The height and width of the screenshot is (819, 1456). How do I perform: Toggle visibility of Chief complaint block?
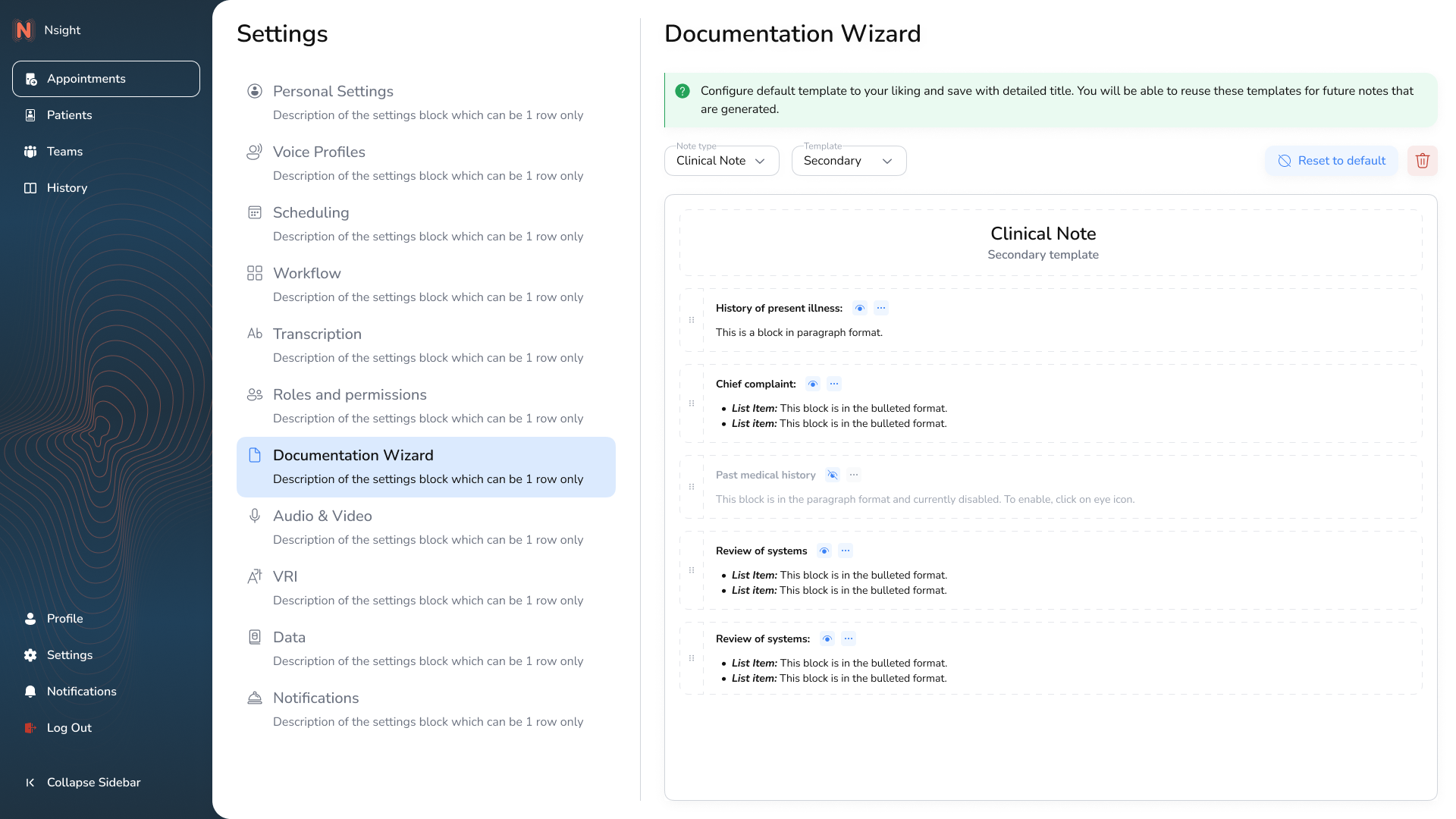pyautogui.click(x=813, y=384)
